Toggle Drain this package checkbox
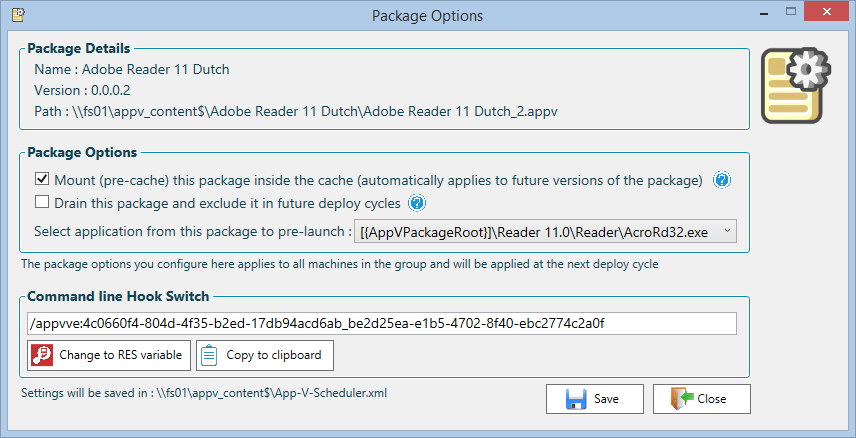 pyautogui.click(x=42, y=204)
